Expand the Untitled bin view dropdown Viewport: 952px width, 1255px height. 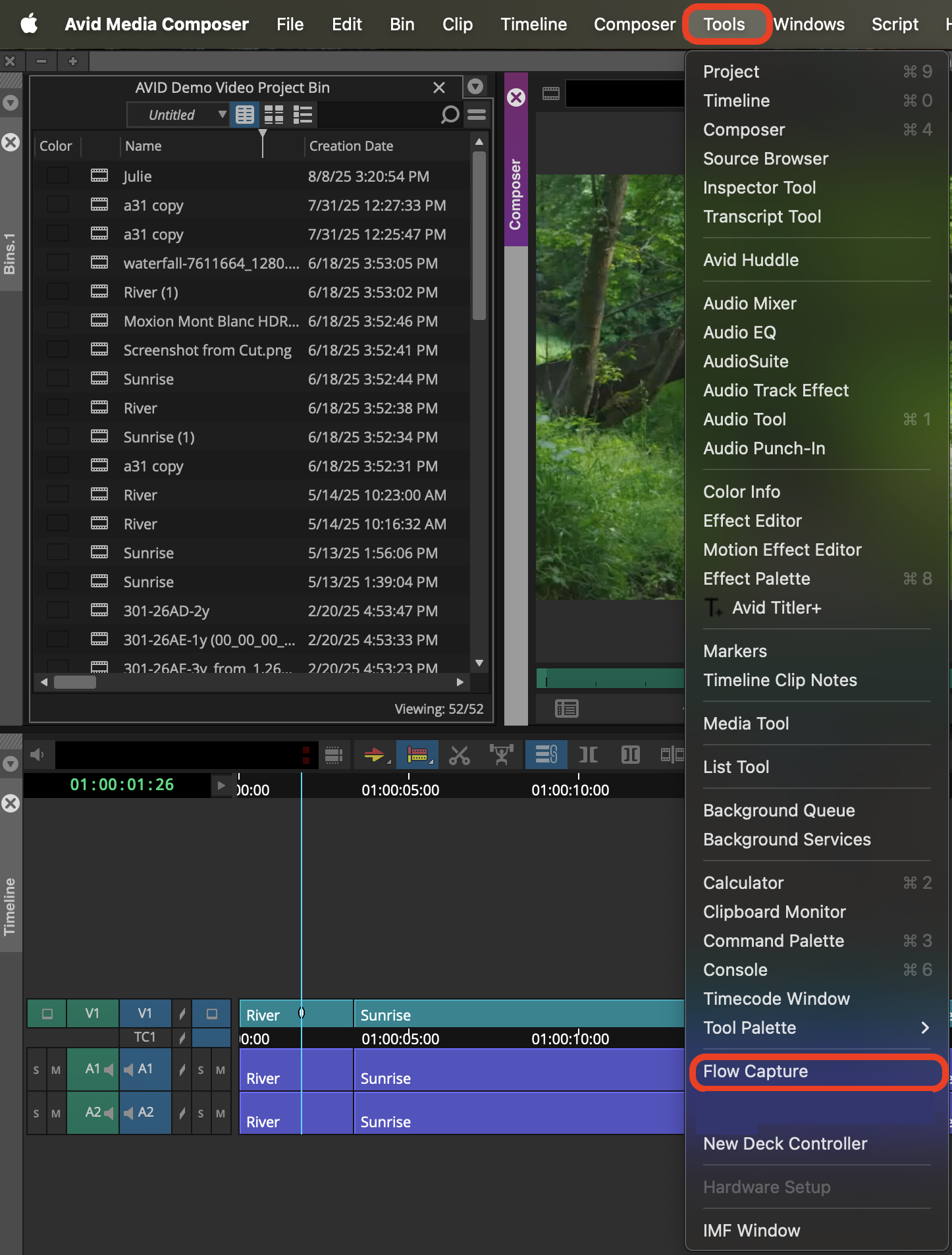(x=178, y=115)
